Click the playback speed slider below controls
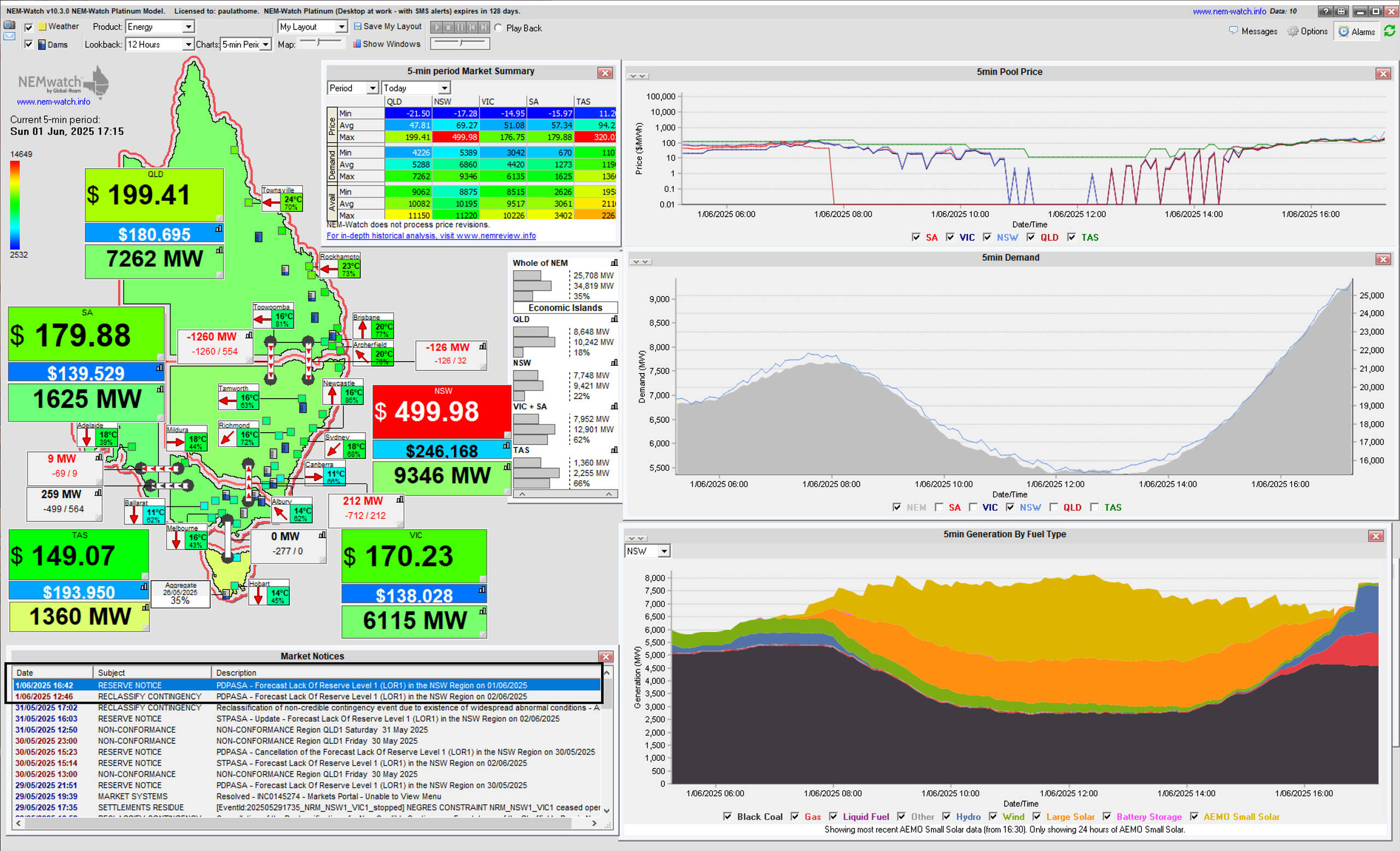This screenshot has width=1400, height=851. pyautogui.click(x=460, y=43)
